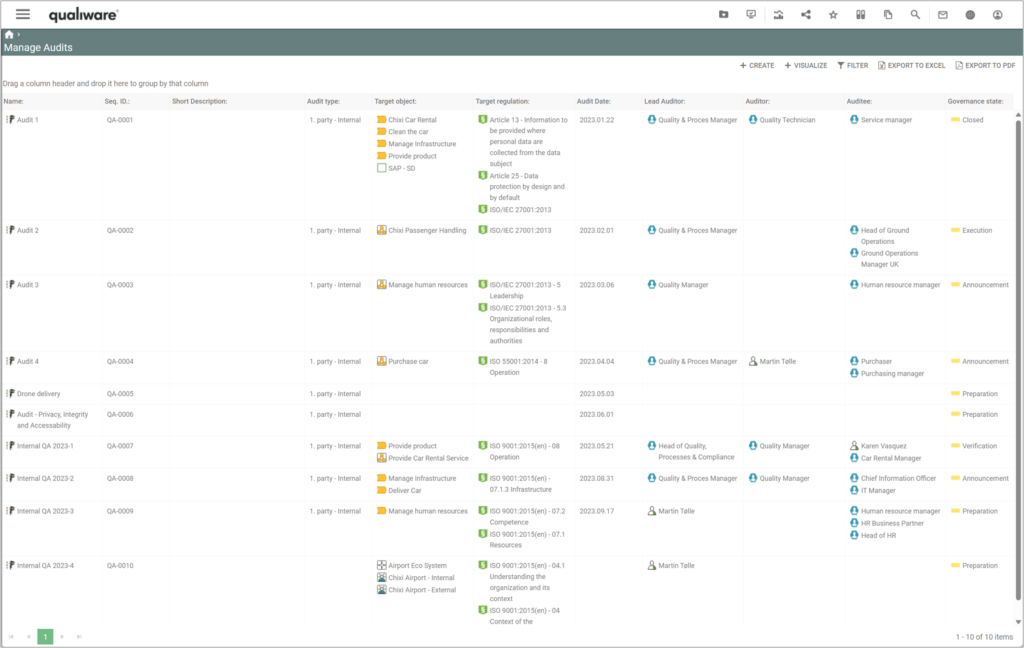The image size is (1024, 648).
Task: Click the flag icon beside Internal QA 2023-4
Action: (x=11, y=565)
